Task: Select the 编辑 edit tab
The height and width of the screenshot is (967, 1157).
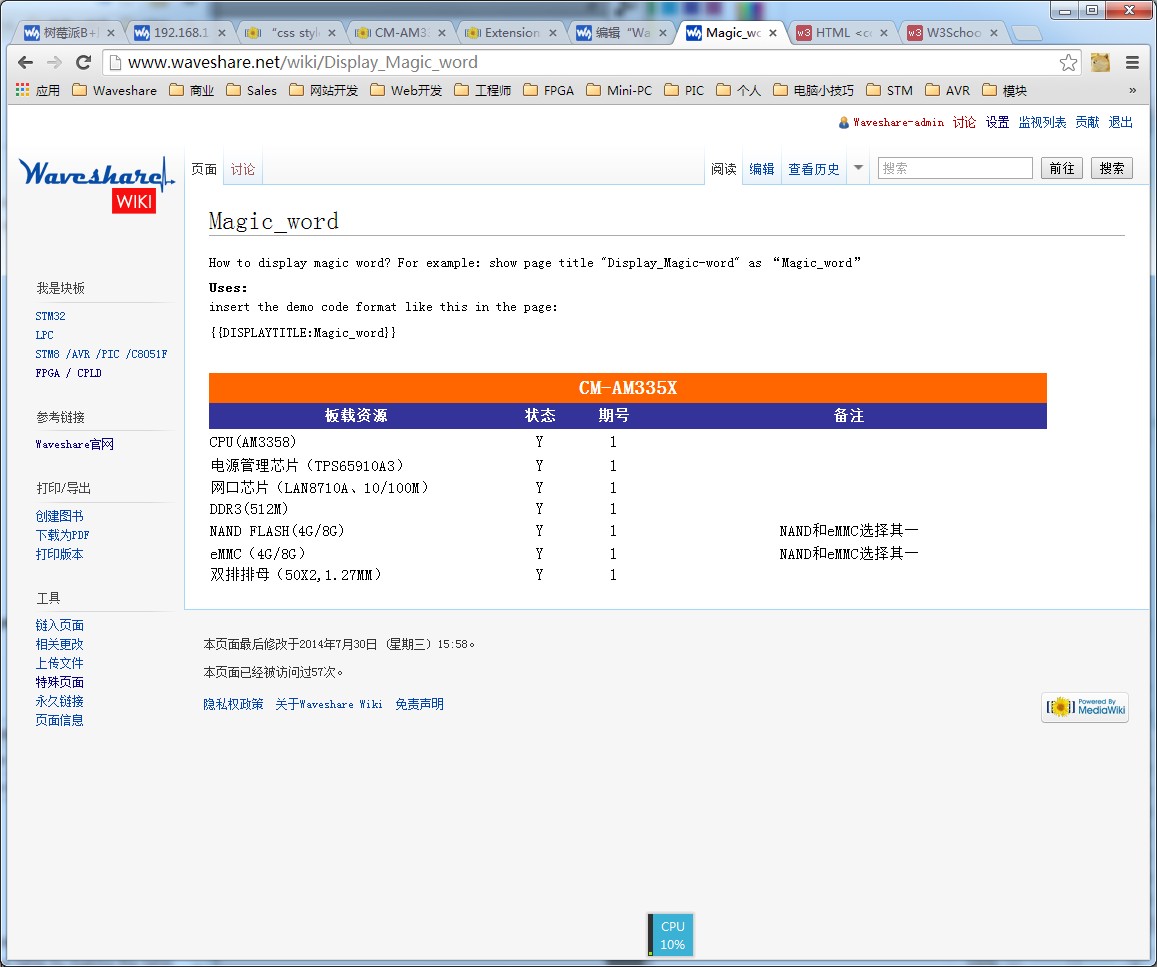Action: click(761, 169)
